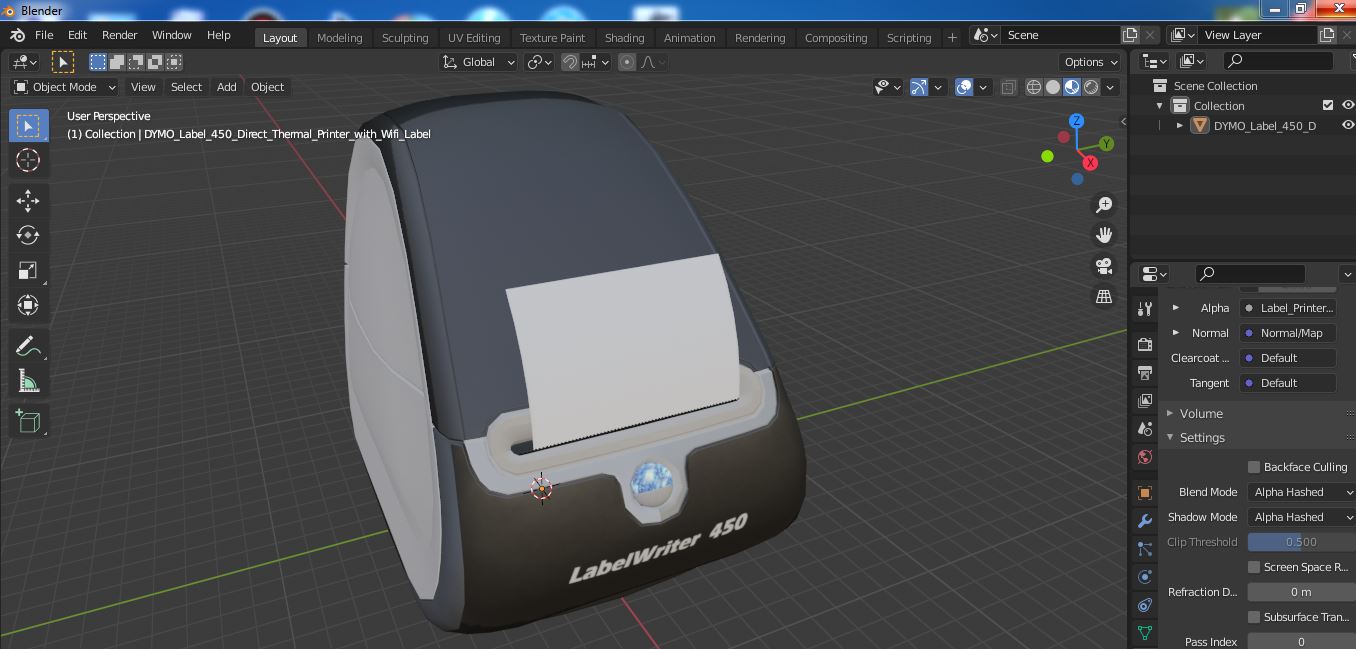Enable Screen Space Refraction checkbox

(1254, 567)
